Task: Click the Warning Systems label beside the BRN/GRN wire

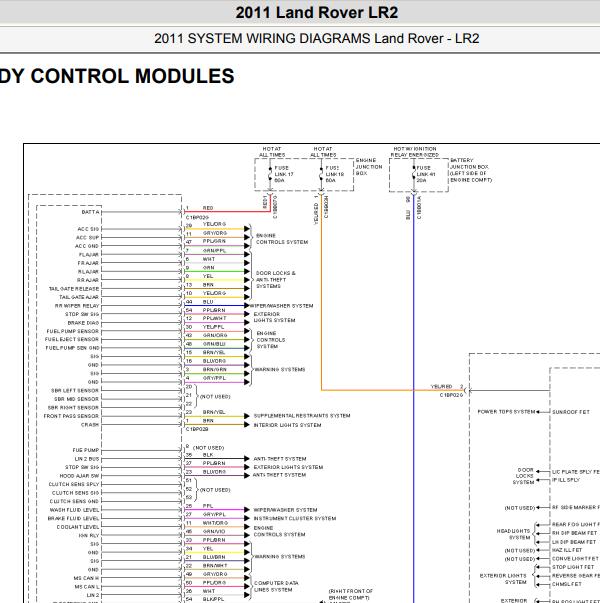Action: pyautogui.click(x=280, y=370)
